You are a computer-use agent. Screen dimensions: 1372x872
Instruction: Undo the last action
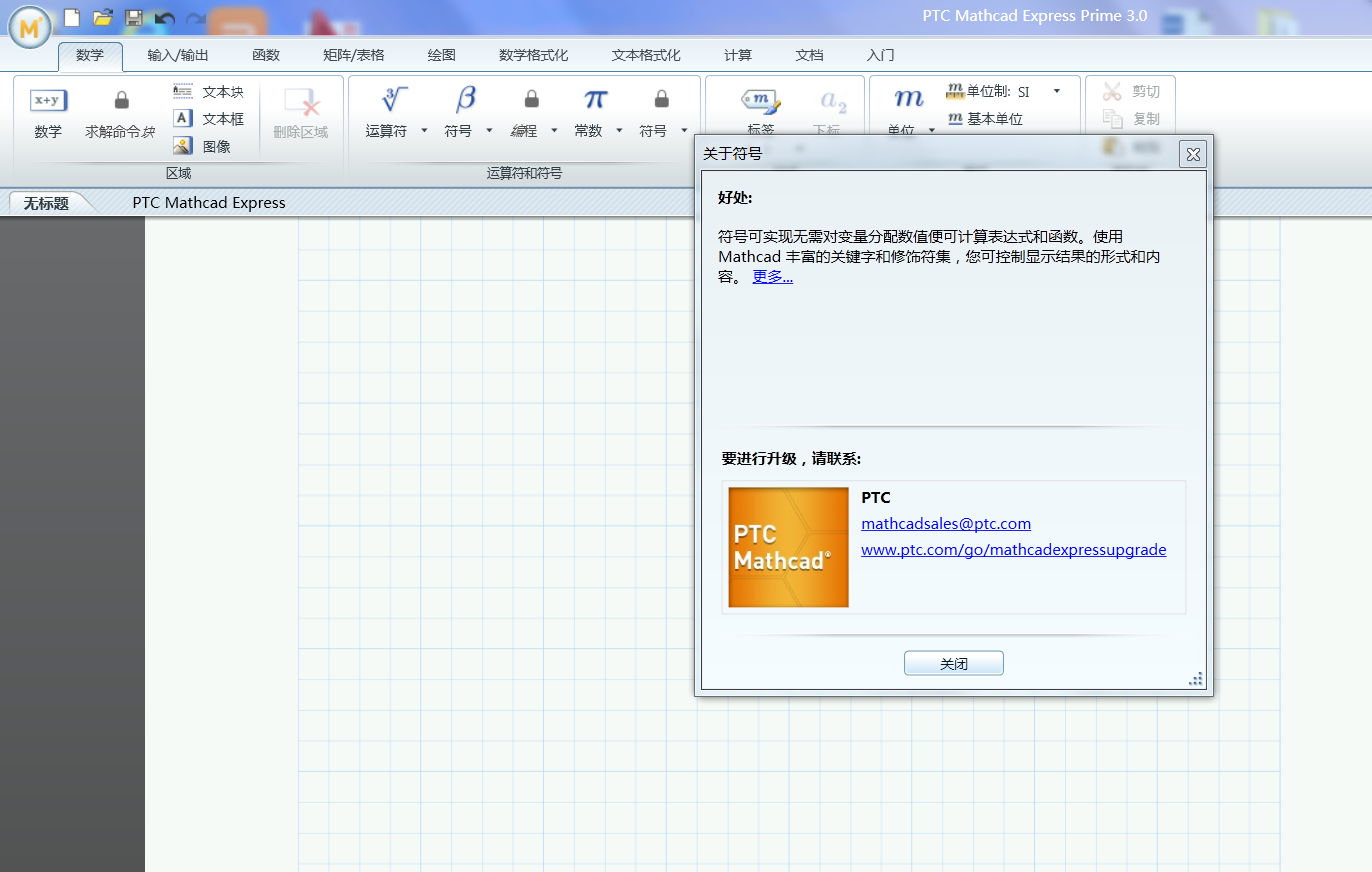[165, 18]
